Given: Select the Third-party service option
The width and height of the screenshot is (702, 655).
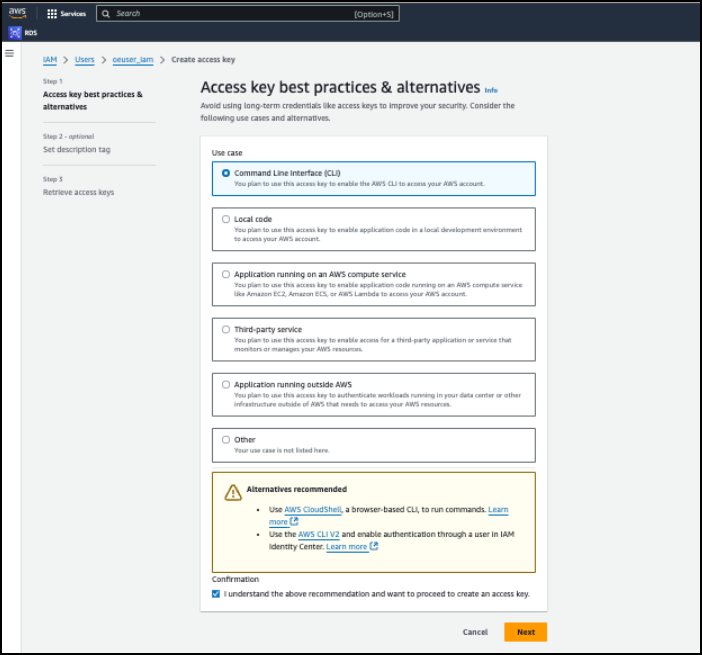Looking at the screenshot, I should pyautogui.click(x=226, y=329).
